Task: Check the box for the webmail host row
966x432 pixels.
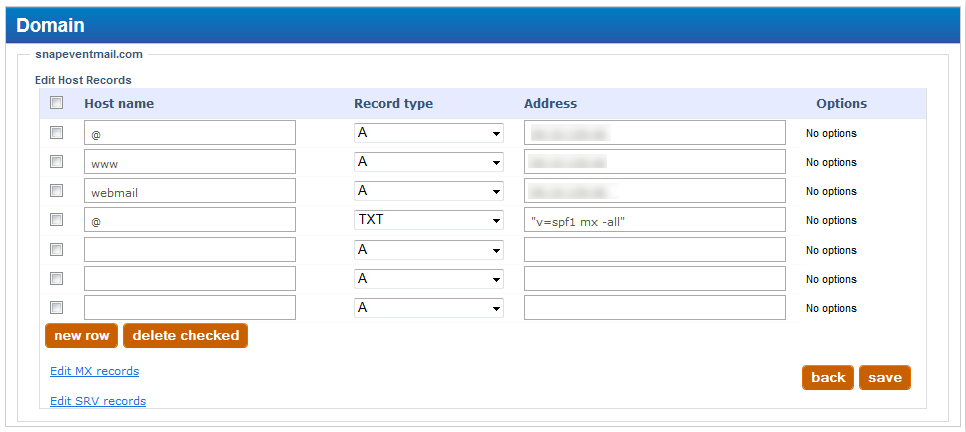Action: coord(57,191)
